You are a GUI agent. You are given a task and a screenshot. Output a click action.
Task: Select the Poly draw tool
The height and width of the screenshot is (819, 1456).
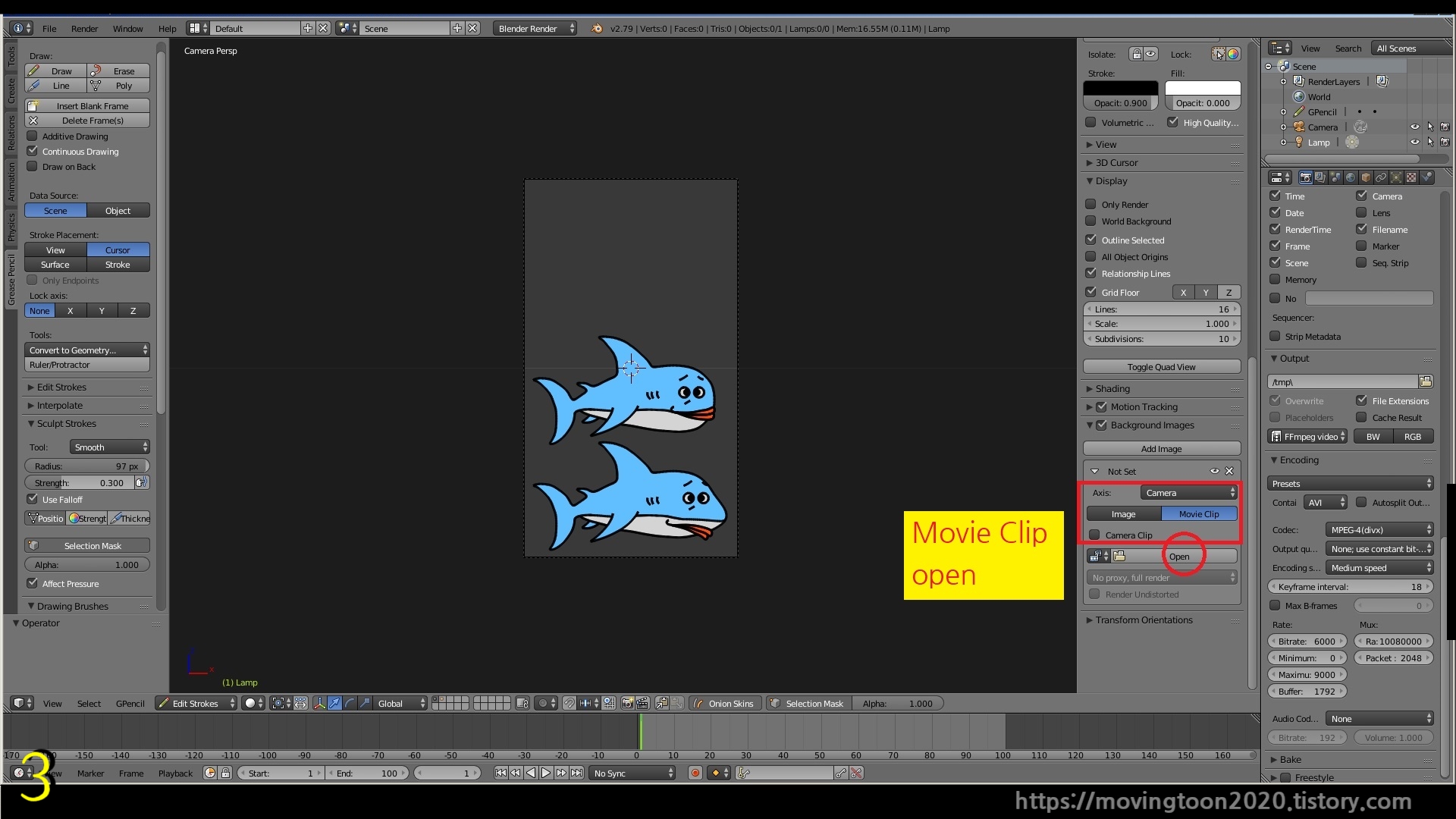click(x=118, y=86)
